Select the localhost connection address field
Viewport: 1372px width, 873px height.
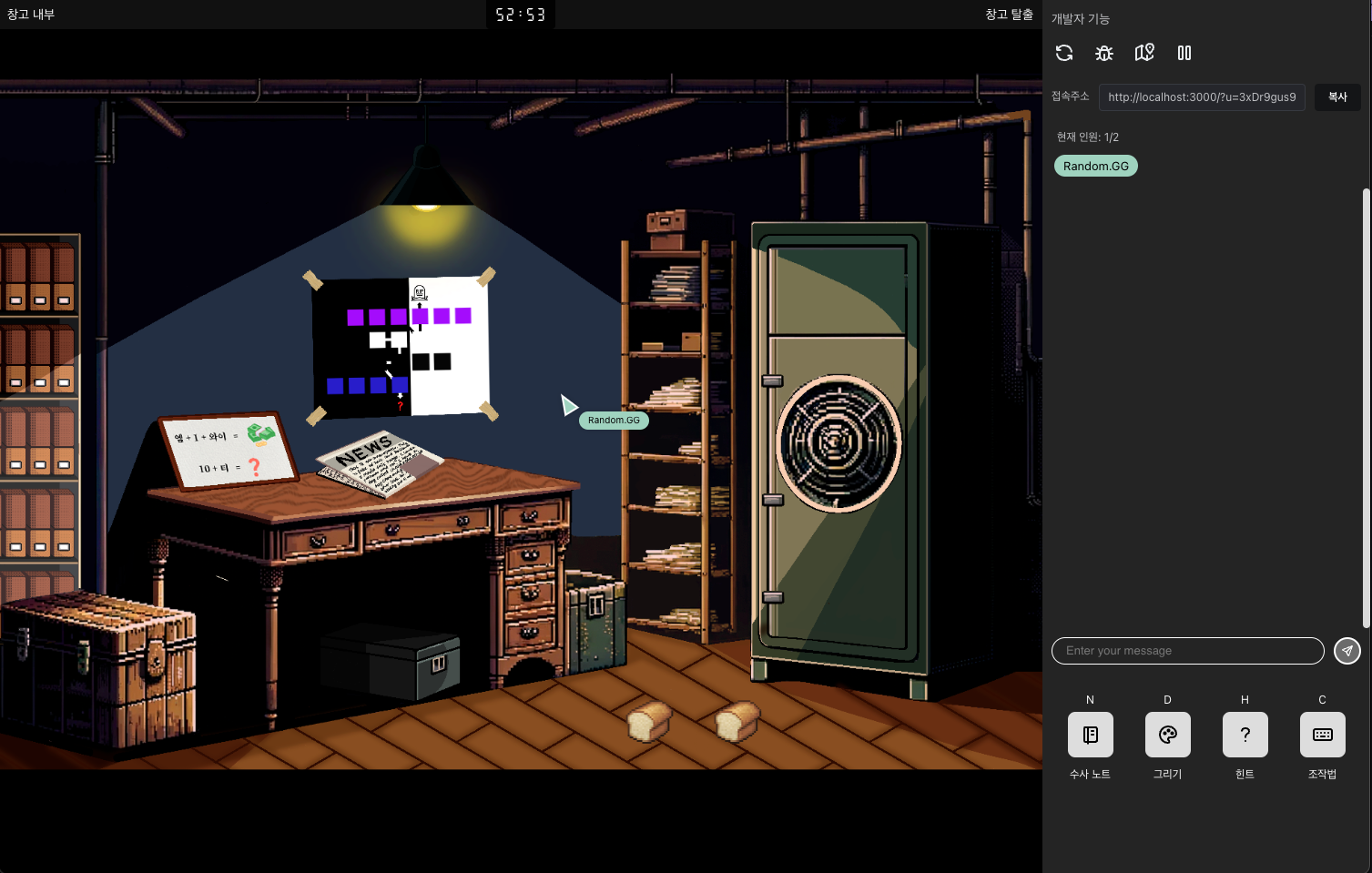point(1202,97)
